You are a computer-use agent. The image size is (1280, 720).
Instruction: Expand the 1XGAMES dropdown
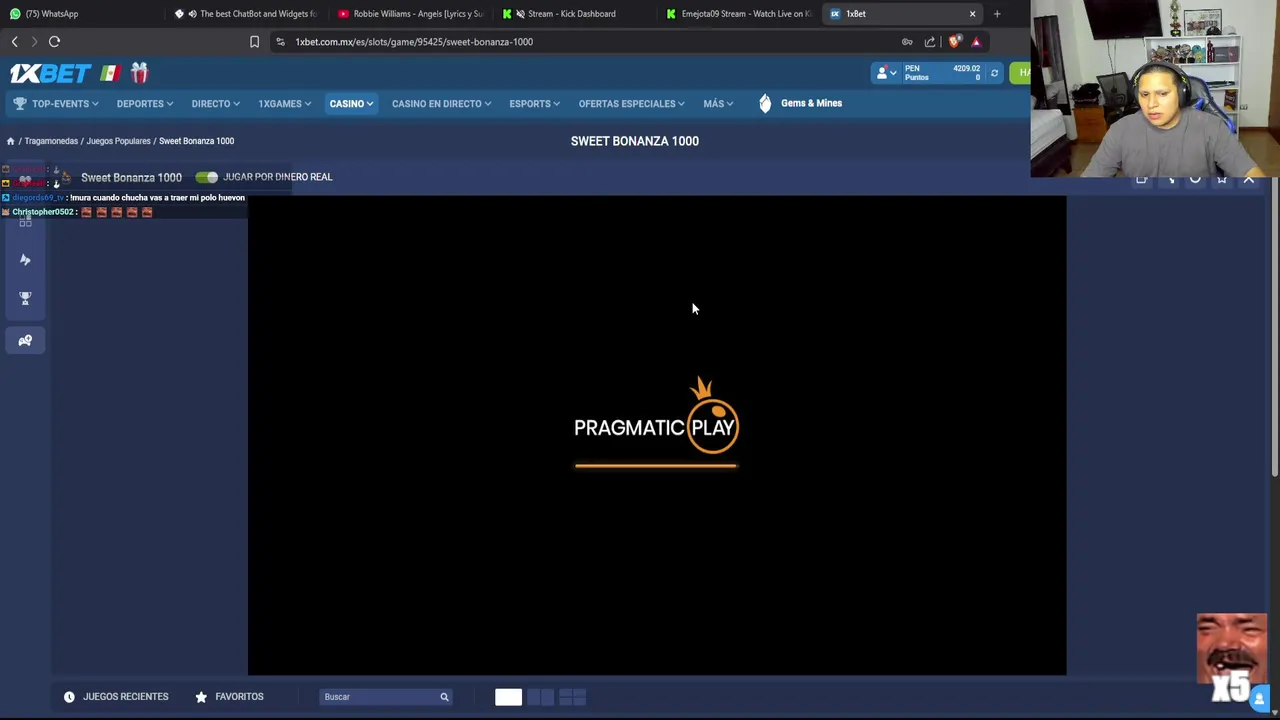(x=285, y=104)
